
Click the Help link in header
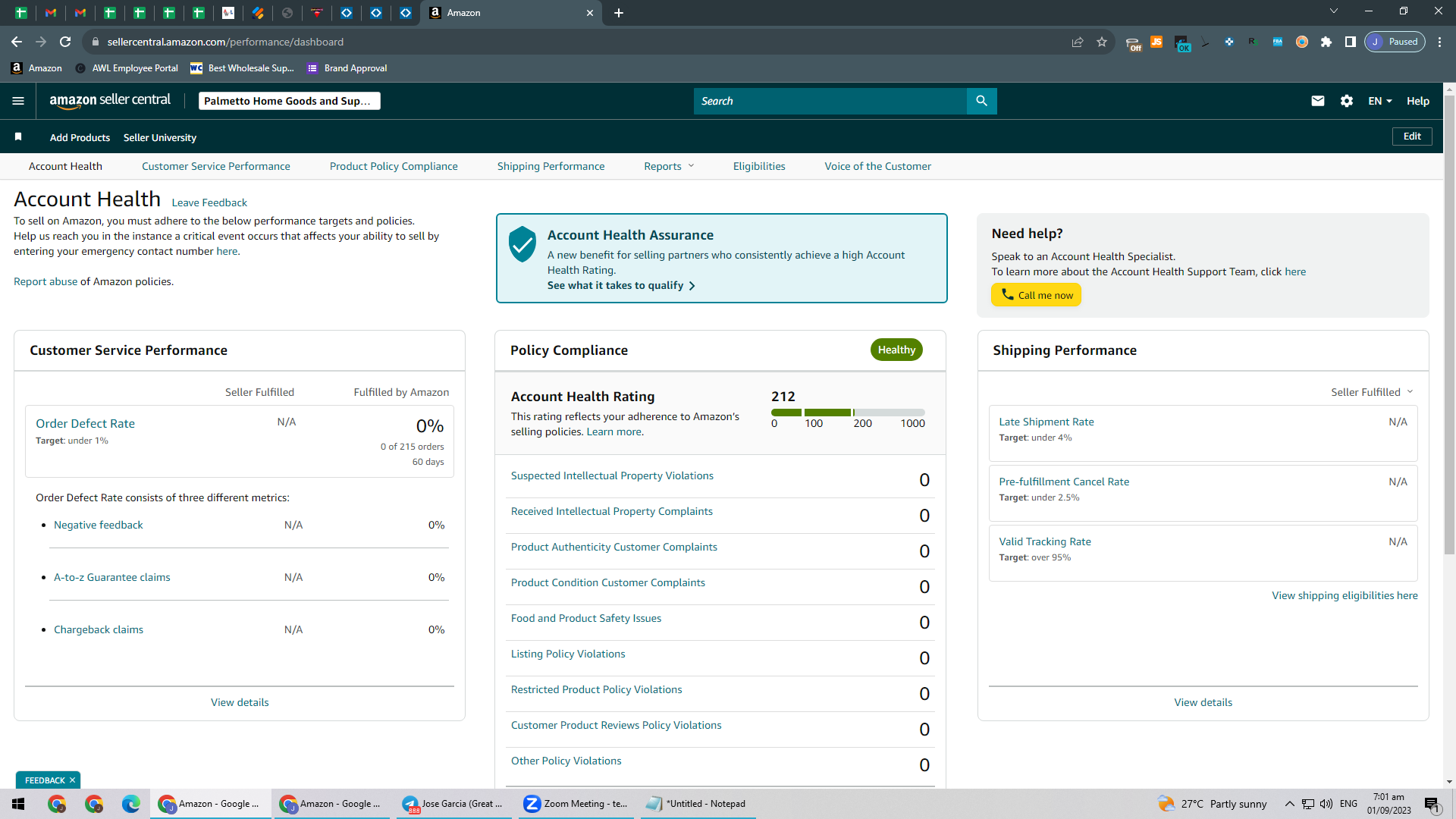click(x=1418, y=101)
